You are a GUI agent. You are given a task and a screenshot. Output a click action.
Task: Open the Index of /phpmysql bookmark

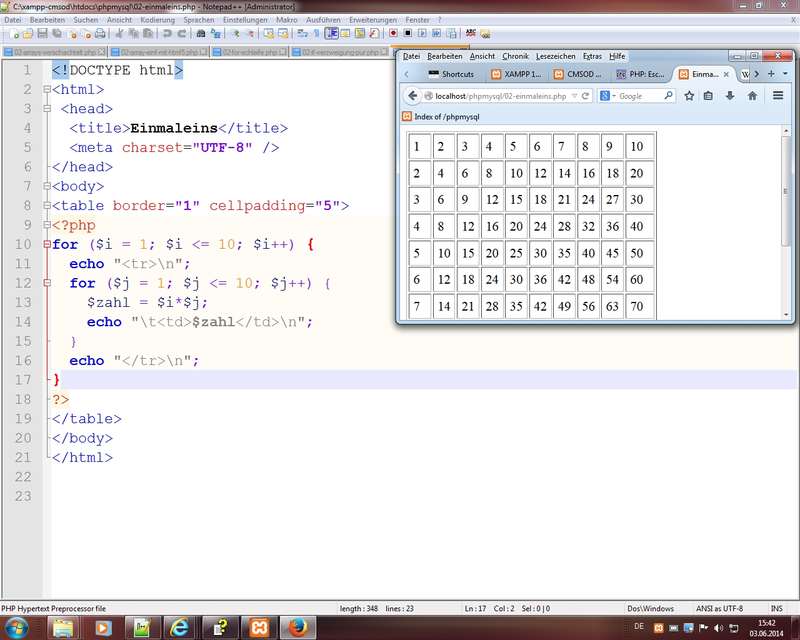[x=448, y=116]
